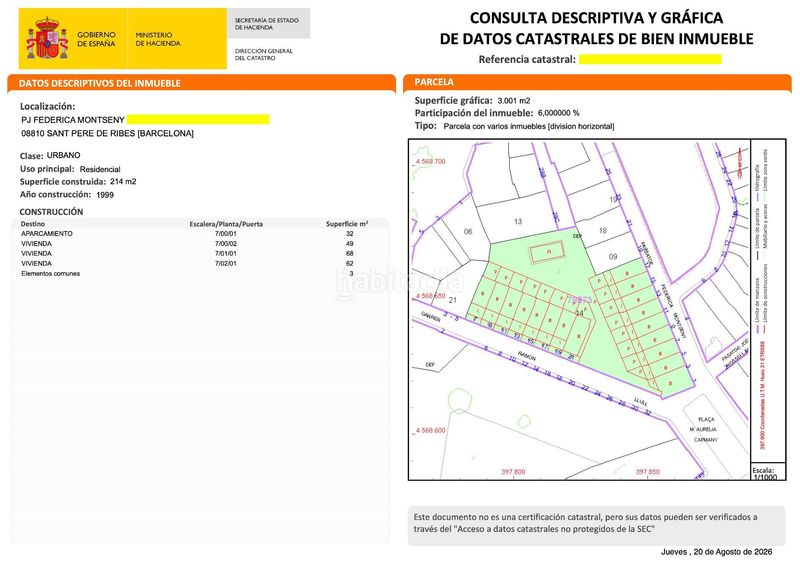Click the address 'PJ FEDERICA MONTSENY'
Viewport: 800px width, 565px height.
tap(73, 119)
